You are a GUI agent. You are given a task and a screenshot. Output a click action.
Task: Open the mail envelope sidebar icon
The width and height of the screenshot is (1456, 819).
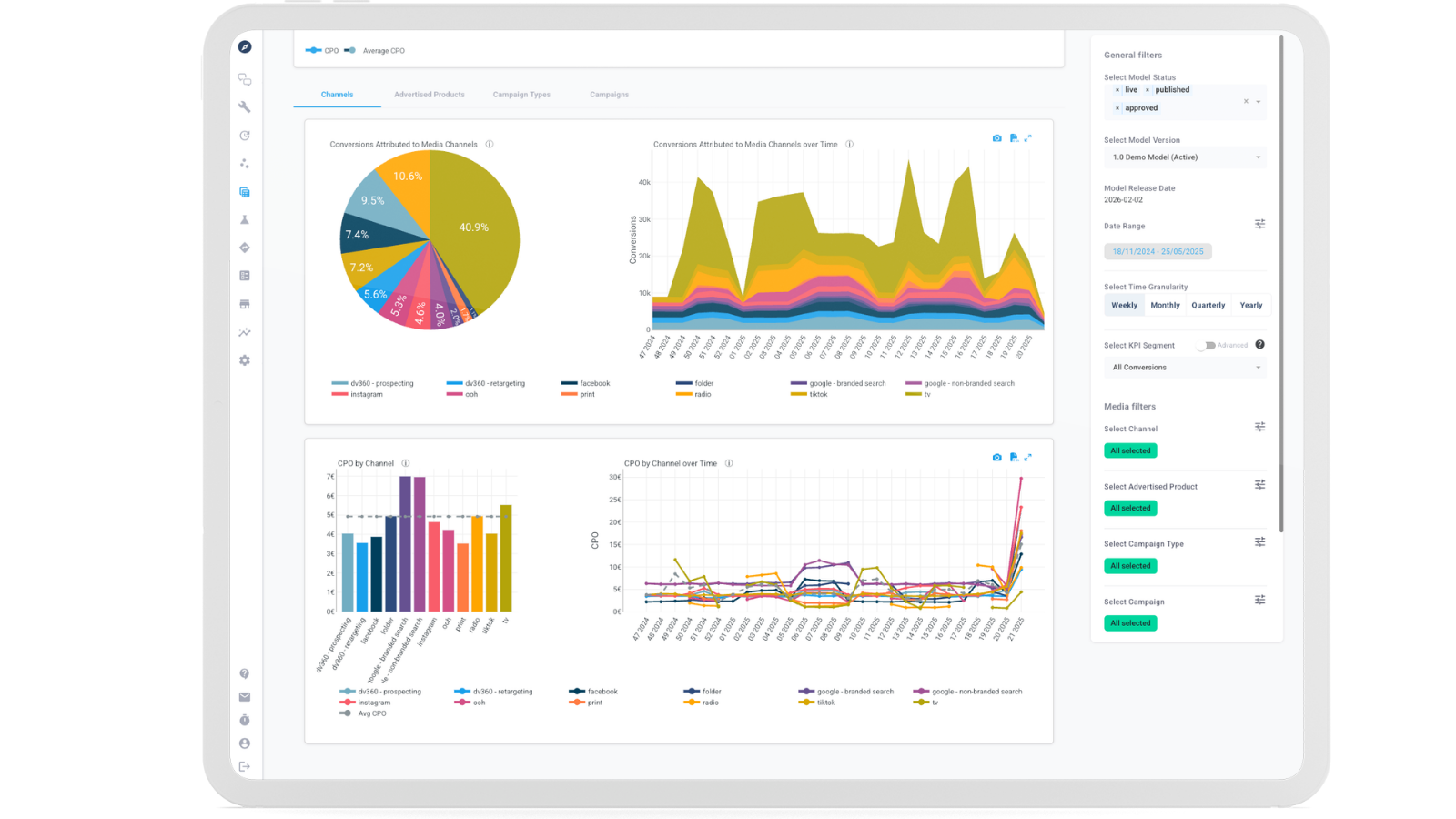pyautogui.click(x=245, y=697)
